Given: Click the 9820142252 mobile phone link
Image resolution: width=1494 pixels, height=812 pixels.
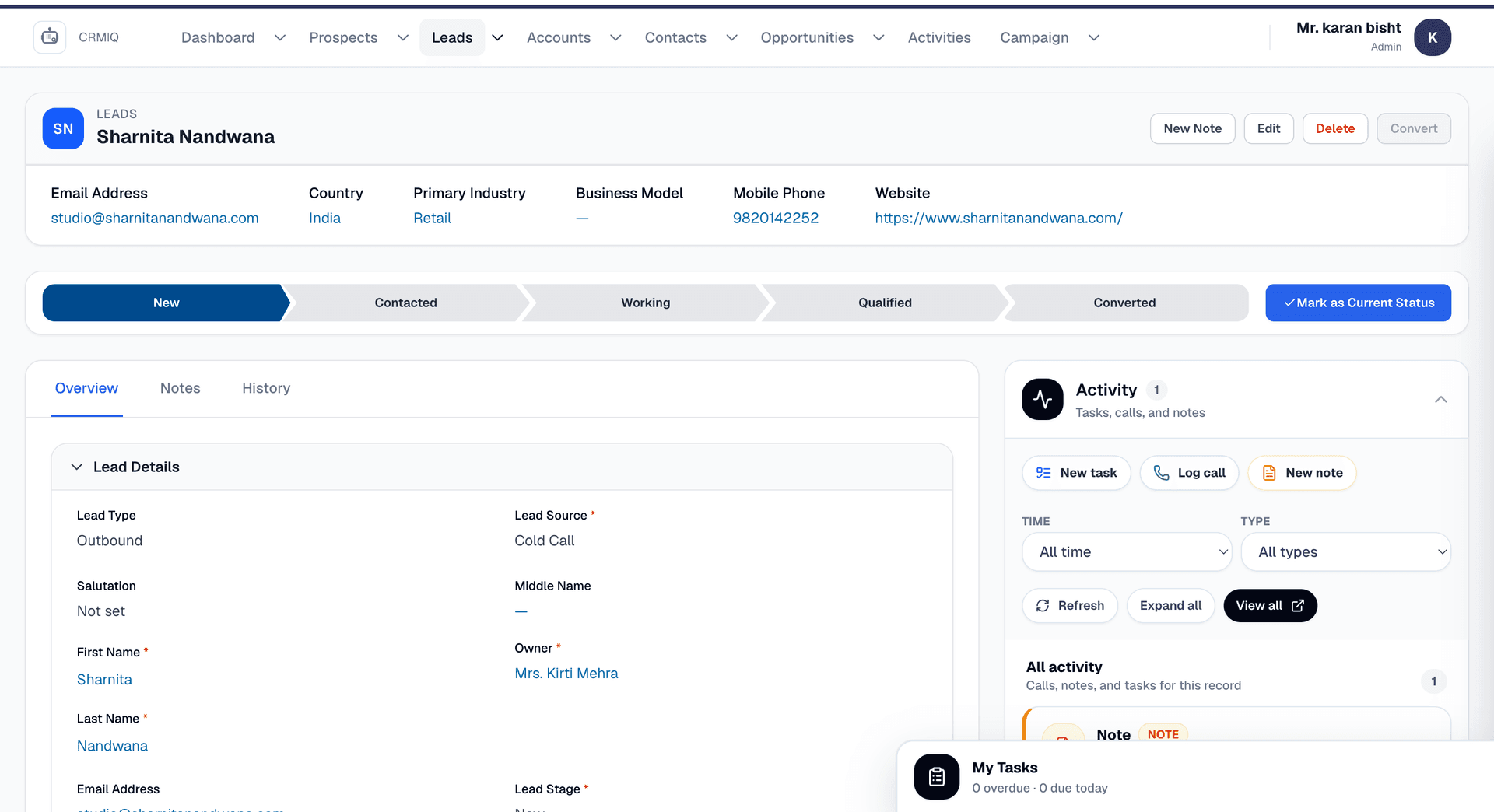Looking at the screenshot, I should click(x=775, y=218).
